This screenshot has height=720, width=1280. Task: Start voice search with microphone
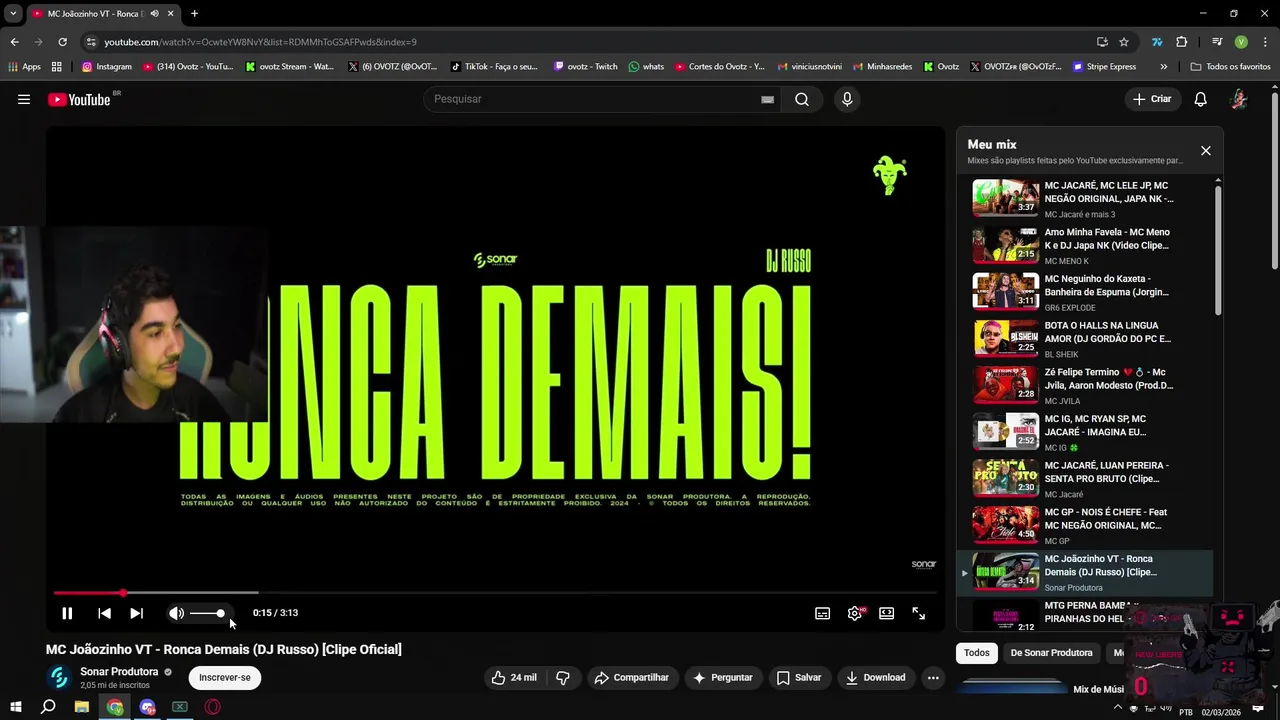click(x=847, y=99)
